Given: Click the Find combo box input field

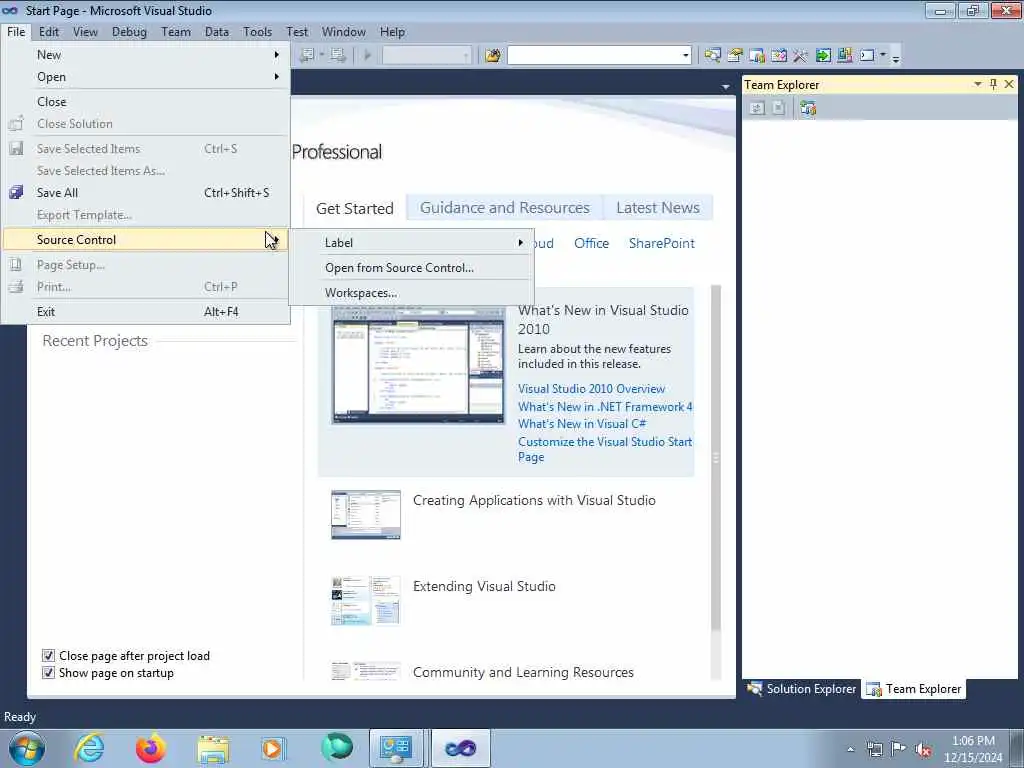Looking at the screenshot, I should [x=594, y=56].
